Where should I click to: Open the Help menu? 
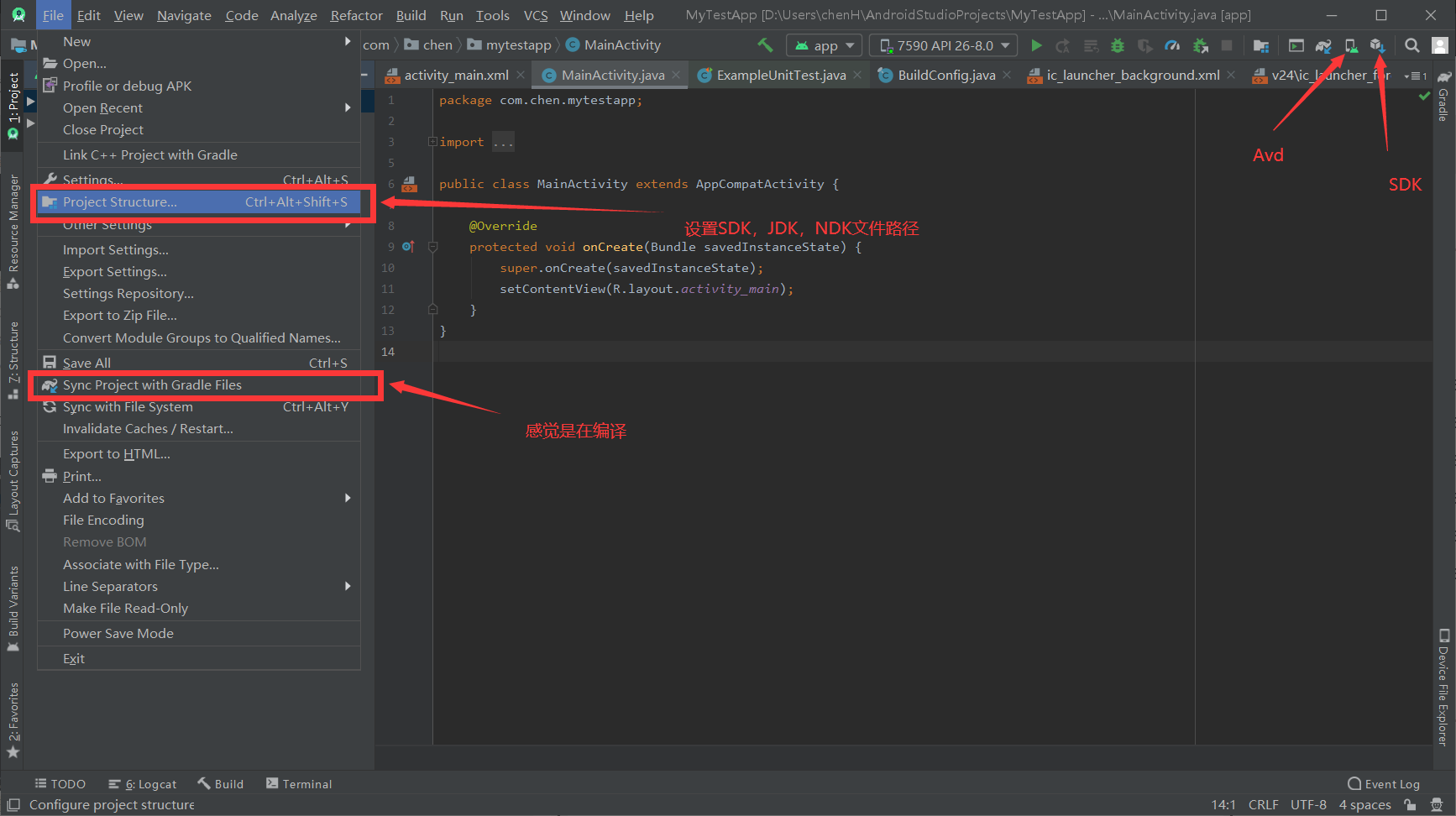click(x=639, y=14)
